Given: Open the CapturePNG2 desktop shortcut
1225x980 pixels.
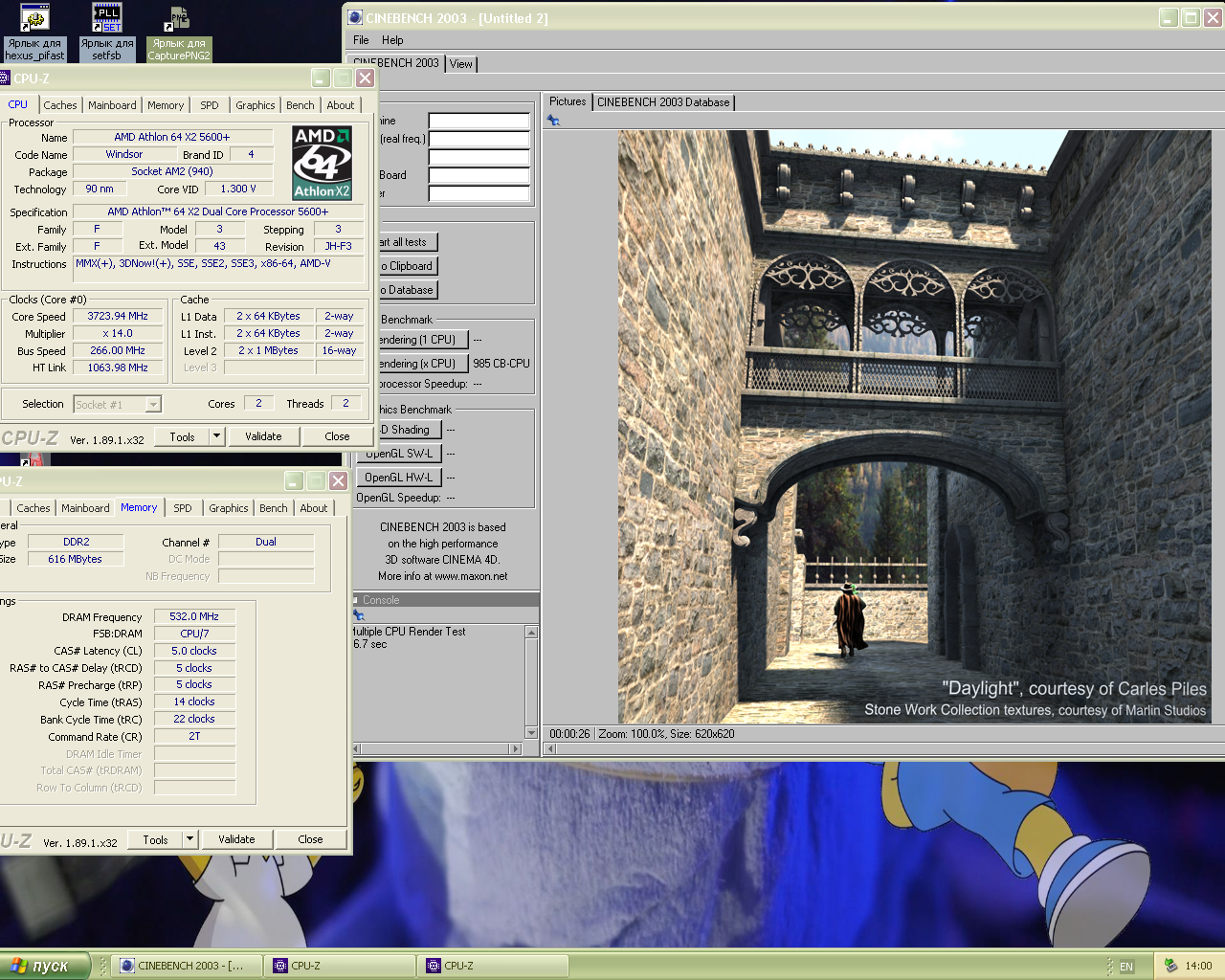Looking at the screenshot, I should pyautogui.click(x=179, y=32).
